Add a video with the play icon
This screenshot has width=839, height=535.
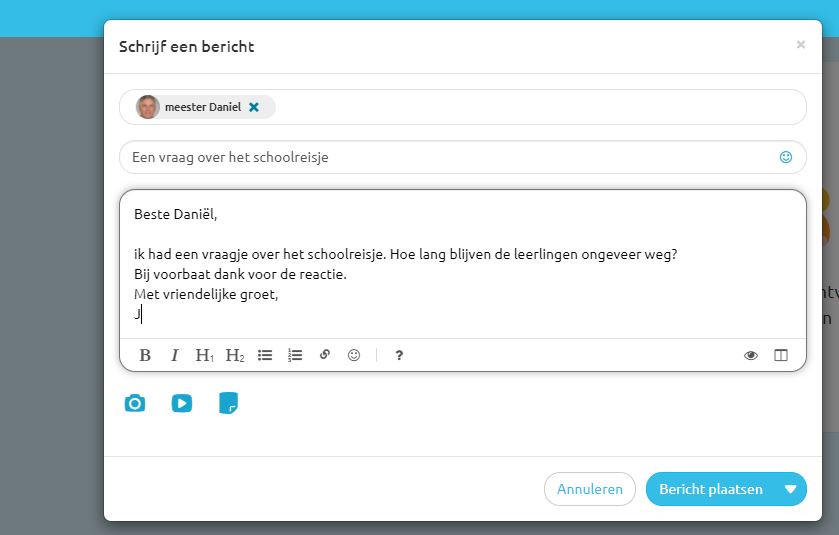182,403
